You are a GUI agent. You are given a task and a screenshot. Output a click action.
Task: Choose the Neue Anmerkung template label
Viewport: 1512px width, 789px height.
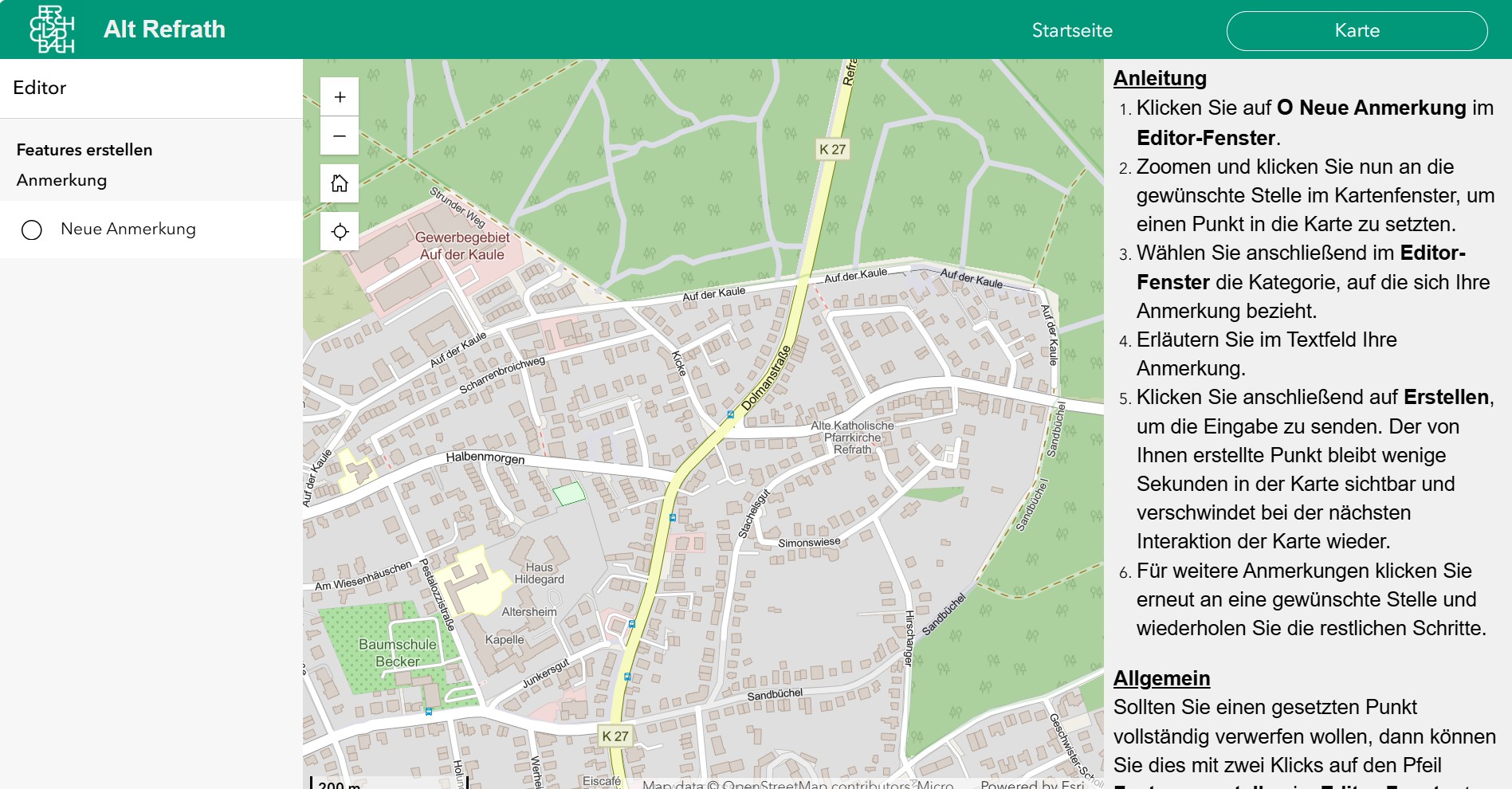(128, 229)
